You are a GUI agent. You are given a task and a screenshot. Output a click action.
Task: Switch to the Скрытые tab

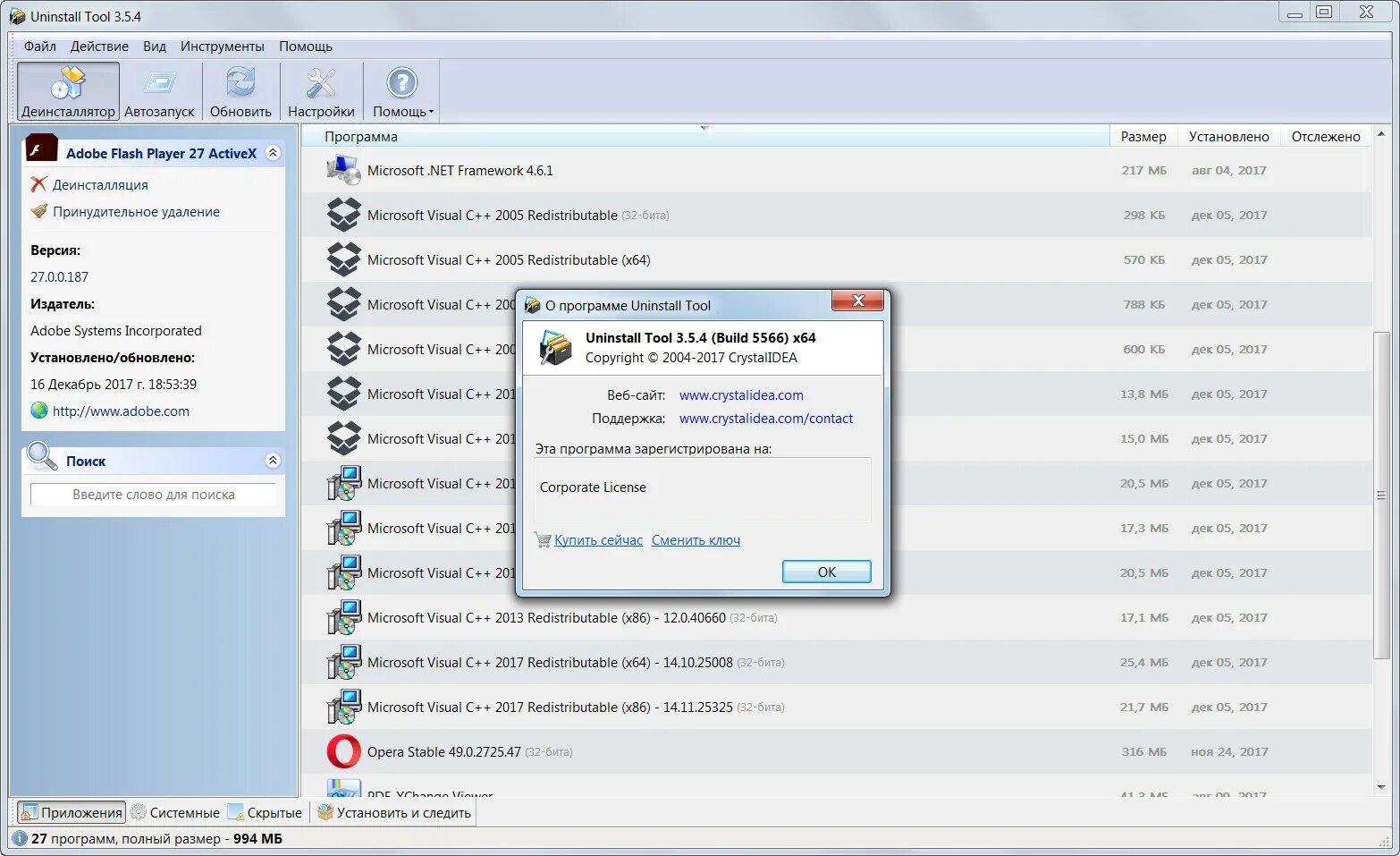pyautogui.click(x=265, y=812)
